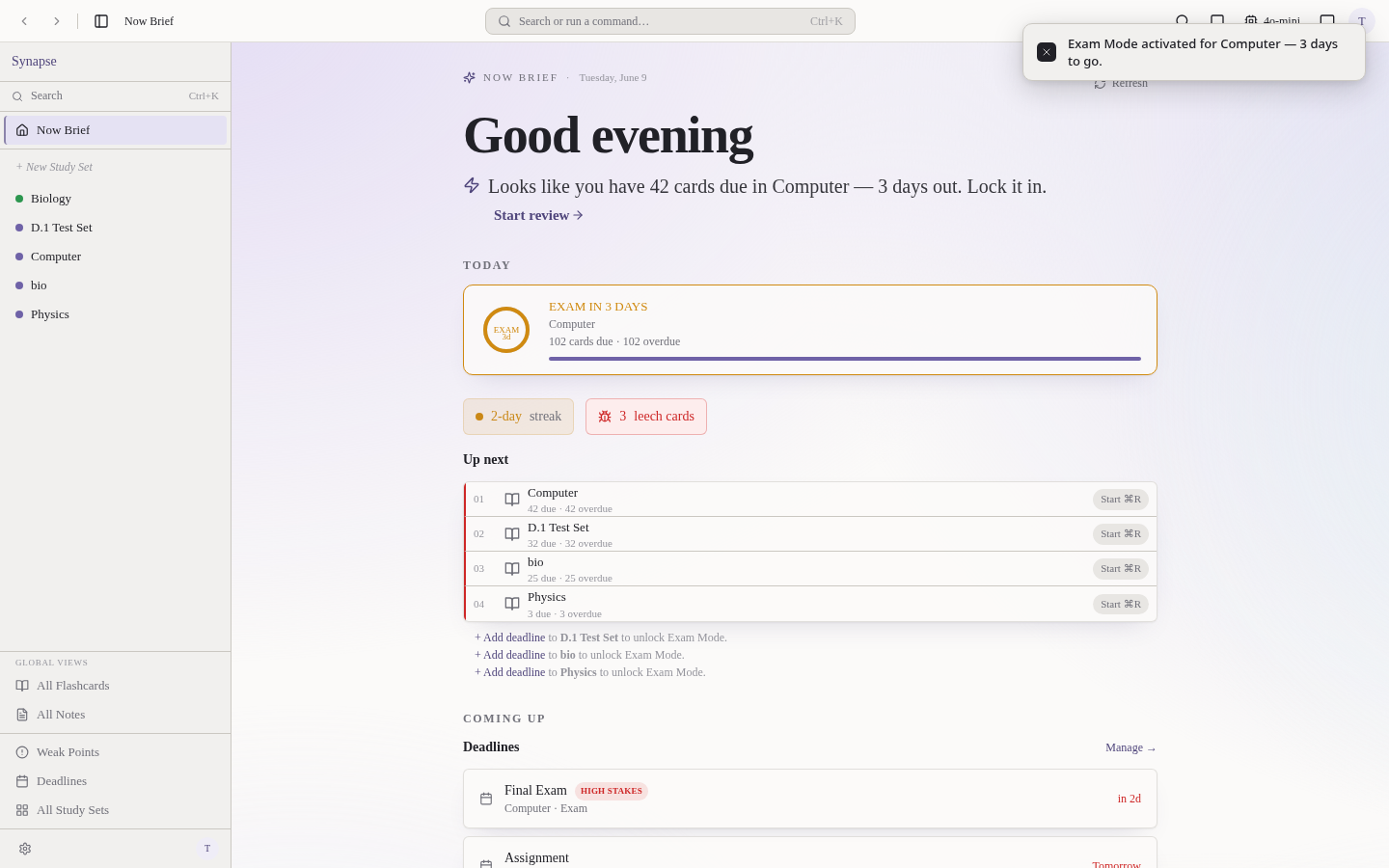Click the bug icon in leech cards chip
The height and width of the screenshot is (868, 1389).
coord(605,417)
